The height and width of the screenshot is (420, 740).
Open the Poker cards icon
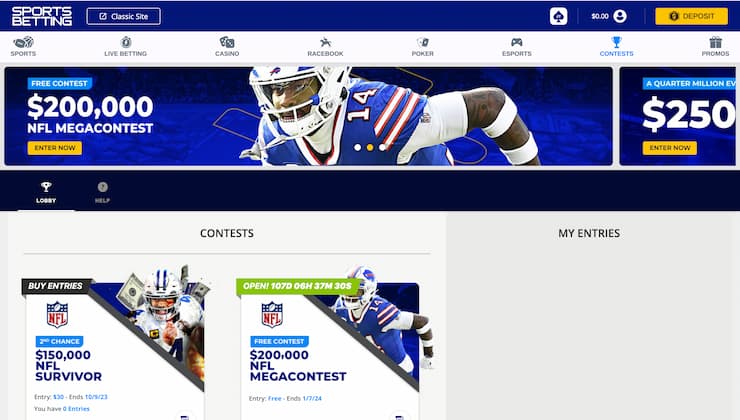pos(423,42)
